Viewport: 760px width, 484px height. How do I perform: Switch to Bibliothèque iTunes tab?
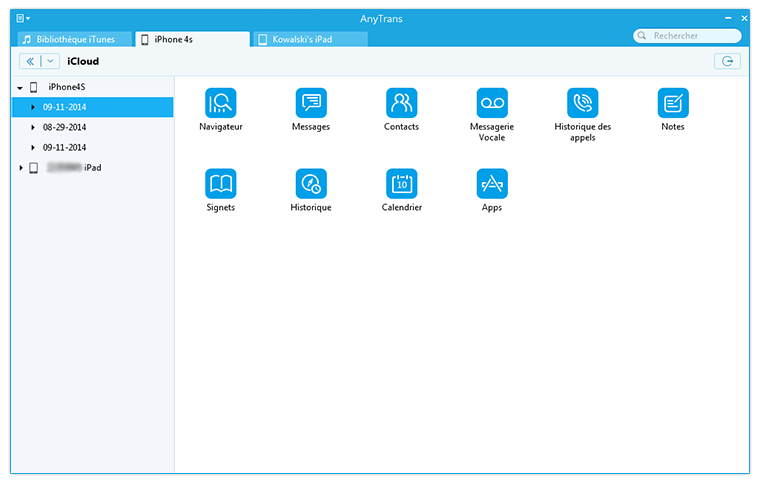tap(75, 39)
